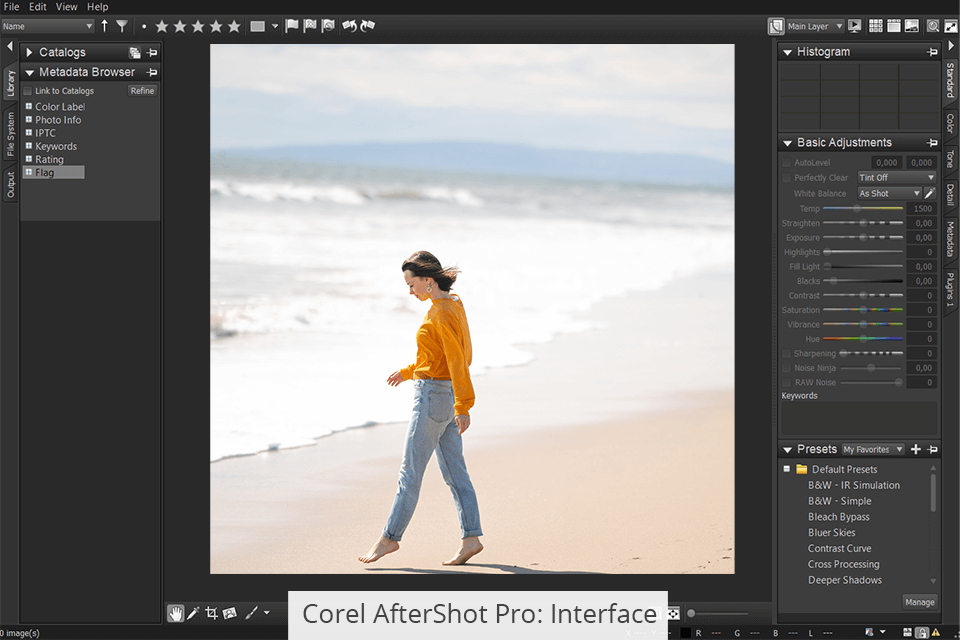Set rating to one star

click(162, 26)
